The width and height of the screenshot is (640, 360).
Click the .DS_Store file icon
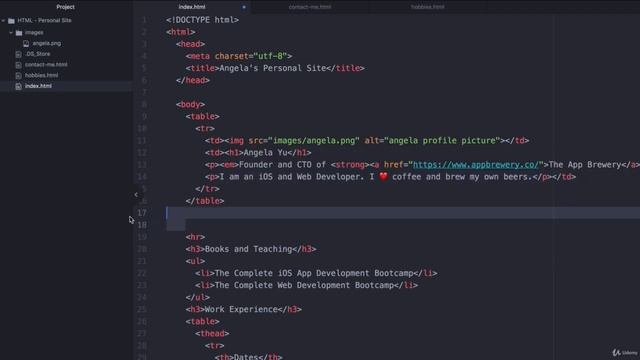click(18, 54)
